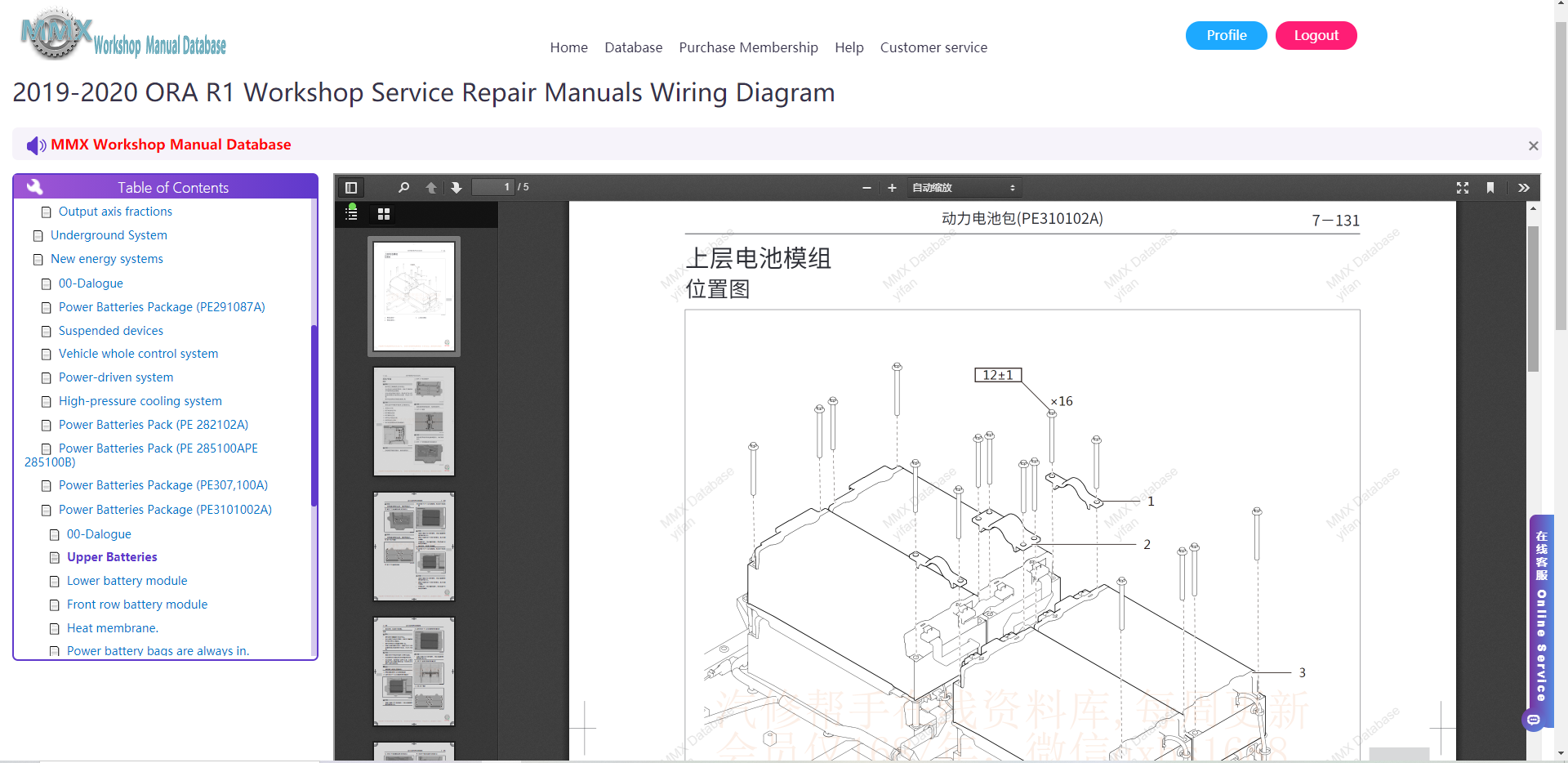Toggle the PDF sidebar panel

[x=351, y=187]
